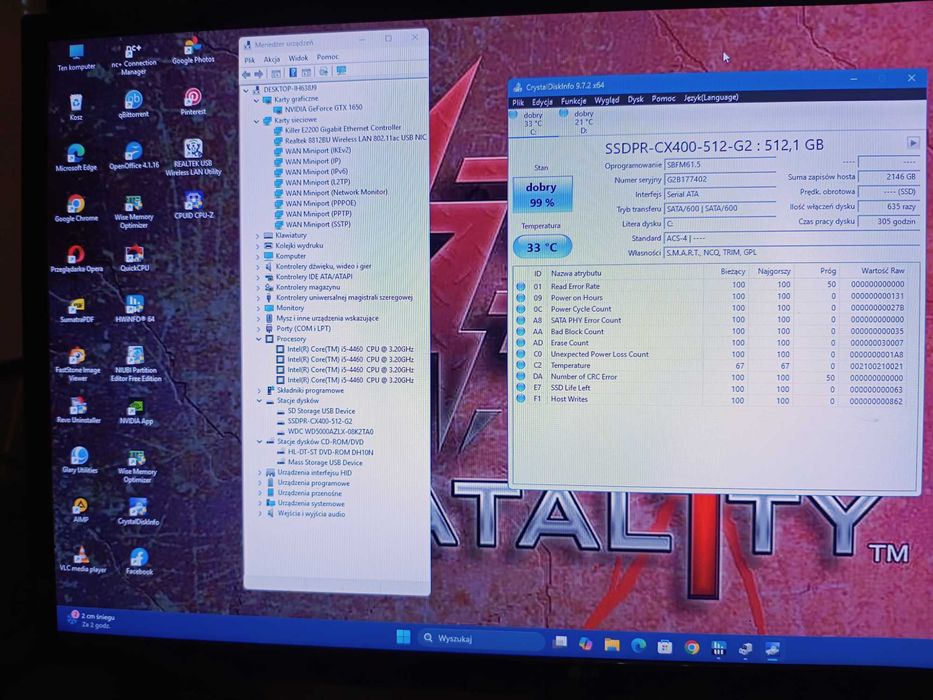Open Revo Uninstaller desktop shortcut
The width and height of the screenshot is (933, 700).
pos(78,410)
